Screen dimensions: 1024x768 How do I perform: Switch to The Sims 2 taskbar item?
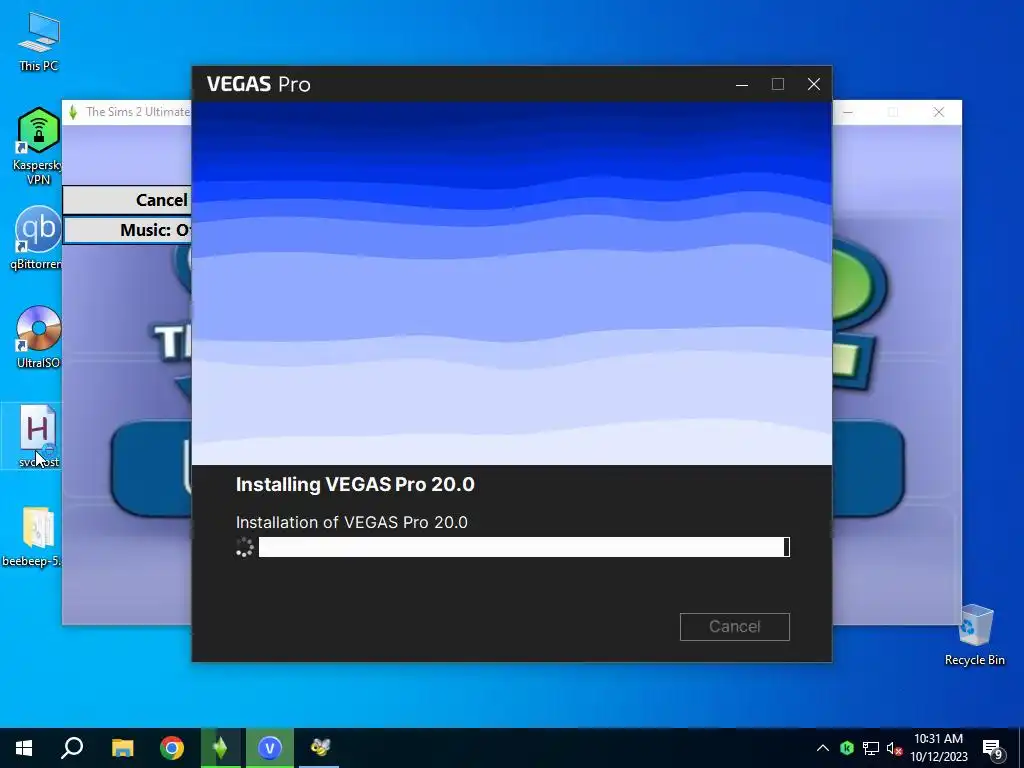[221, 748]
